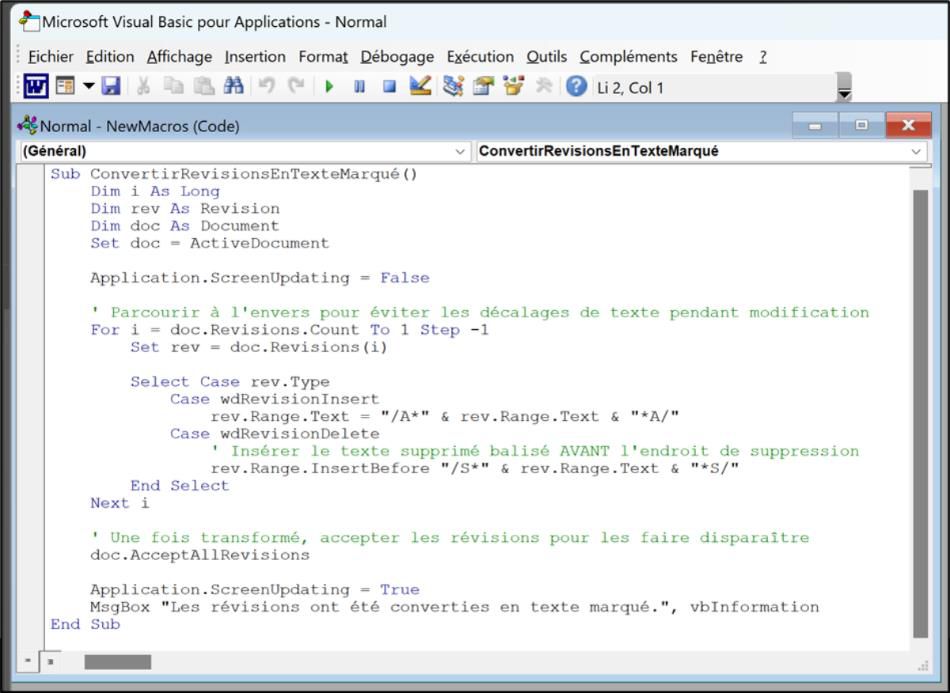Open the Fichier menu
Viewport: 950px width, 693px height.
[x=51, y=57]
